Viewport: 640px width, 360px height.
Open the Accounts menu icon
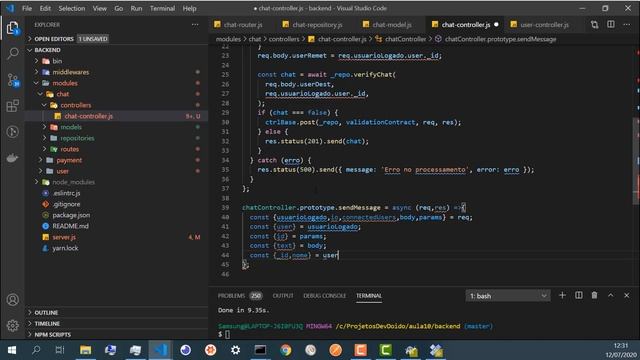[13, 300]
